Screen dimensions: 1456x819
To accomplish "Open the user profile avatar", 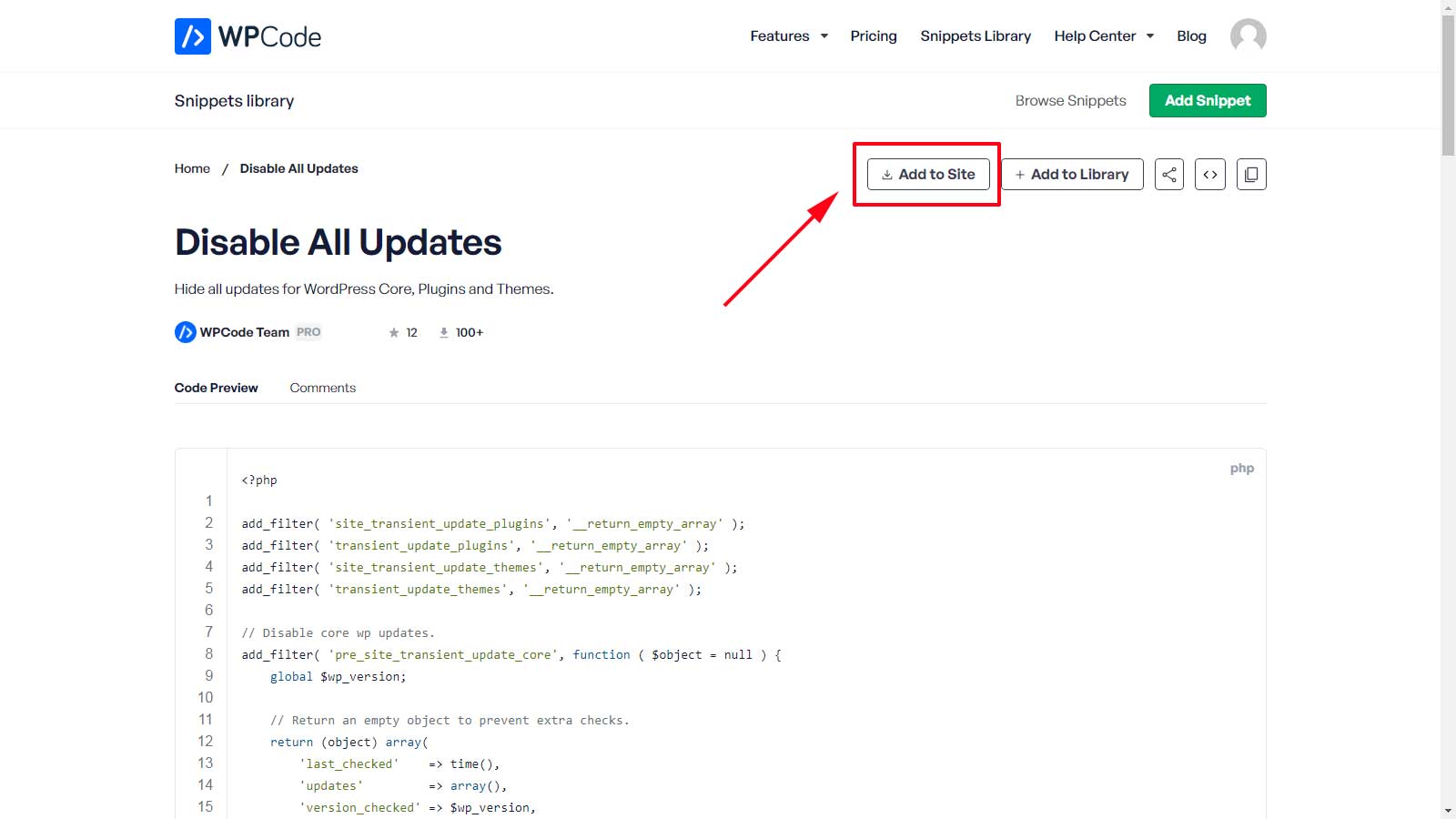I will 1248,36.
